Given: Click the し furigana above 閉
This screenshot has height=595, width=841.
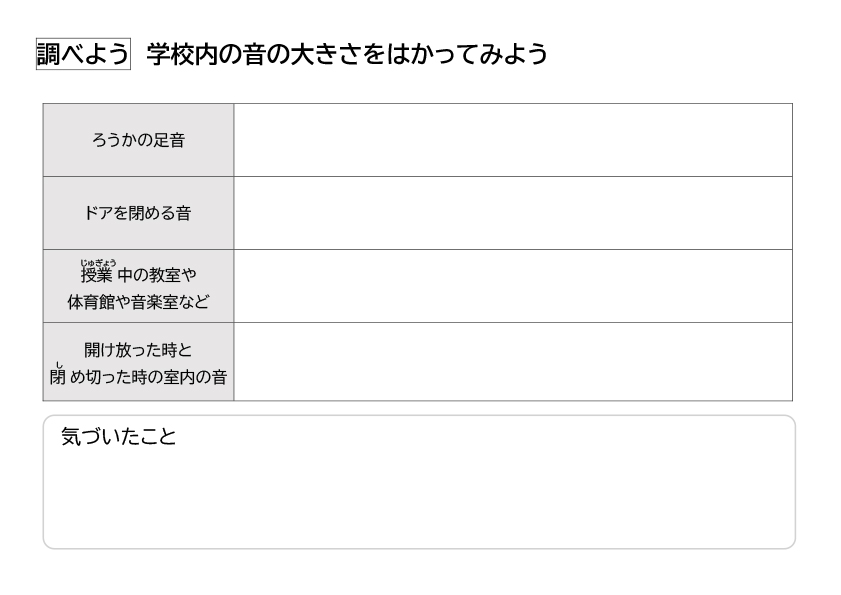Looking at the screenshot, I should point(59,365).
